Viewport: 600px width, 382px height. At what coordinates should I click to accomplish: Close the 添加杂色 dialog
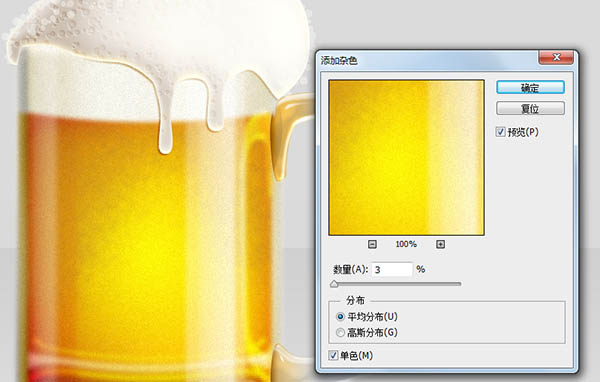556,57
